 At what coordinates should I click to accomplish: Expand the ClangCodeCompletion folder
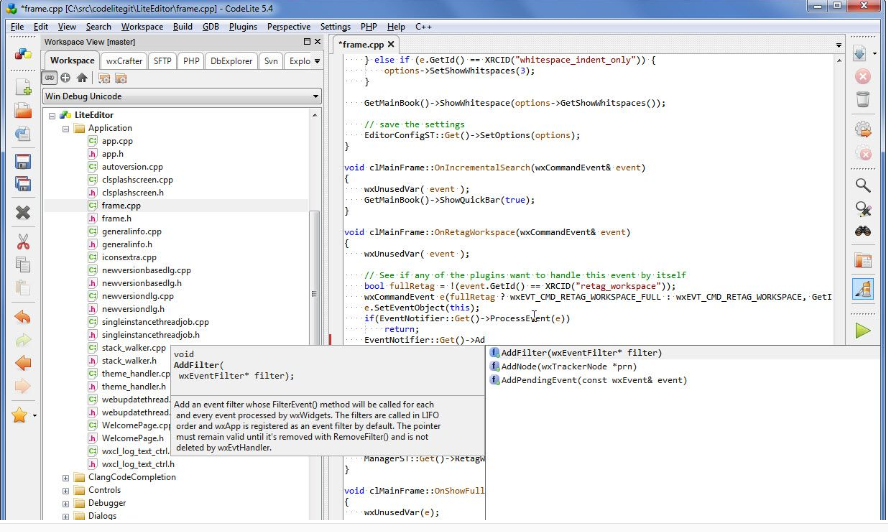(66, 478)
